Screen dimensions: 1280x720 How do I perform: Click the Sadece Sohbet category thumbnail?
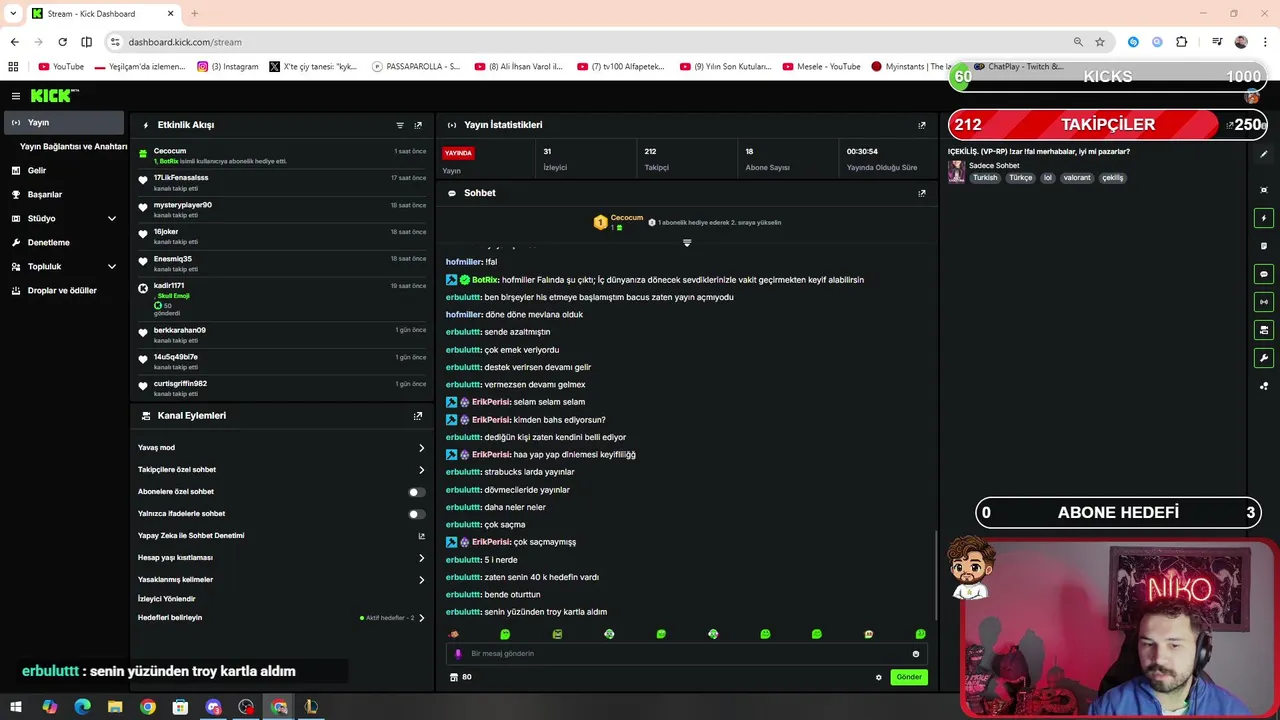tap(956, 172)
